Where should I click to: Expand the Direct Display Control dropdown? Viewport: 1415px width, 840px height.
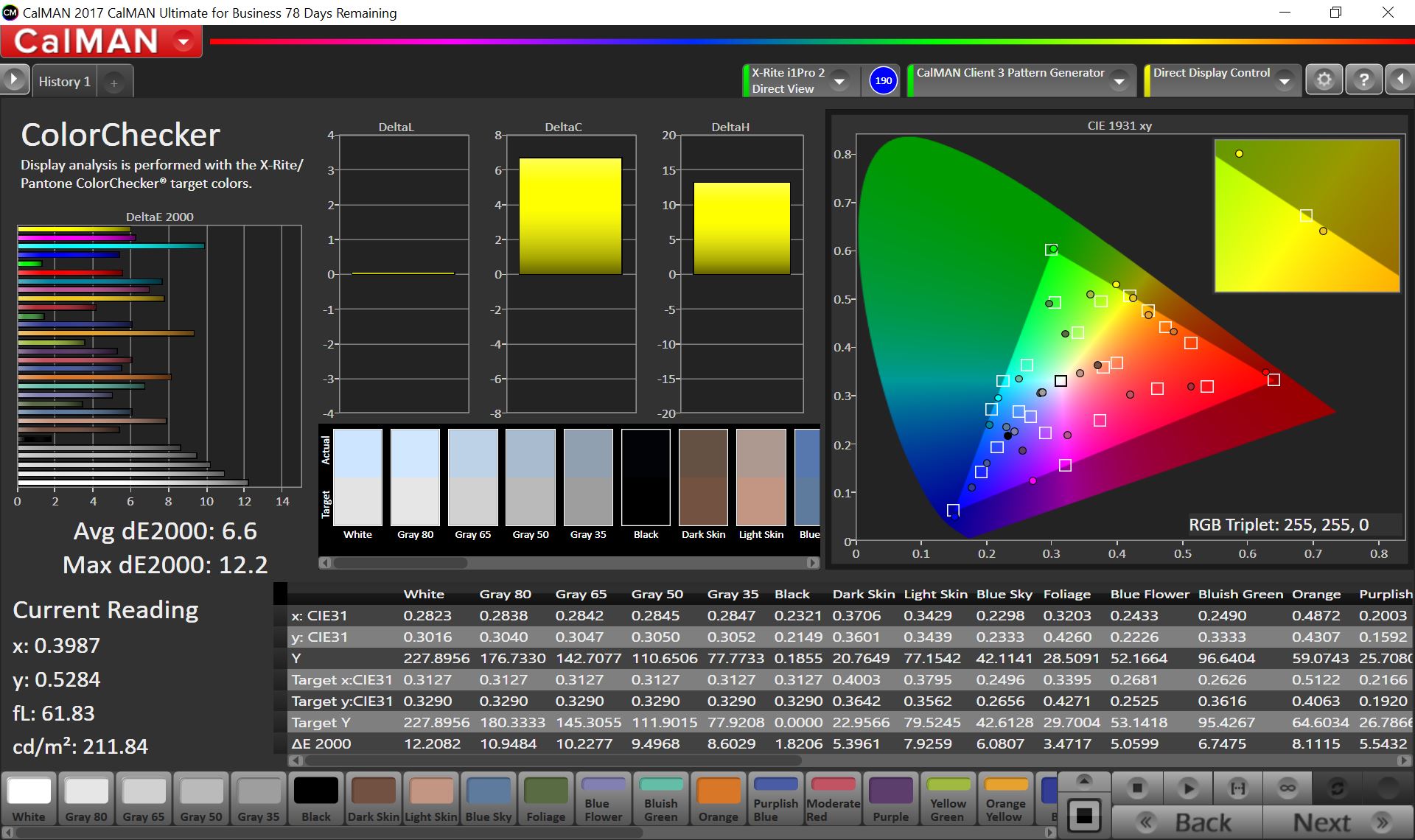pos(1285,81)
